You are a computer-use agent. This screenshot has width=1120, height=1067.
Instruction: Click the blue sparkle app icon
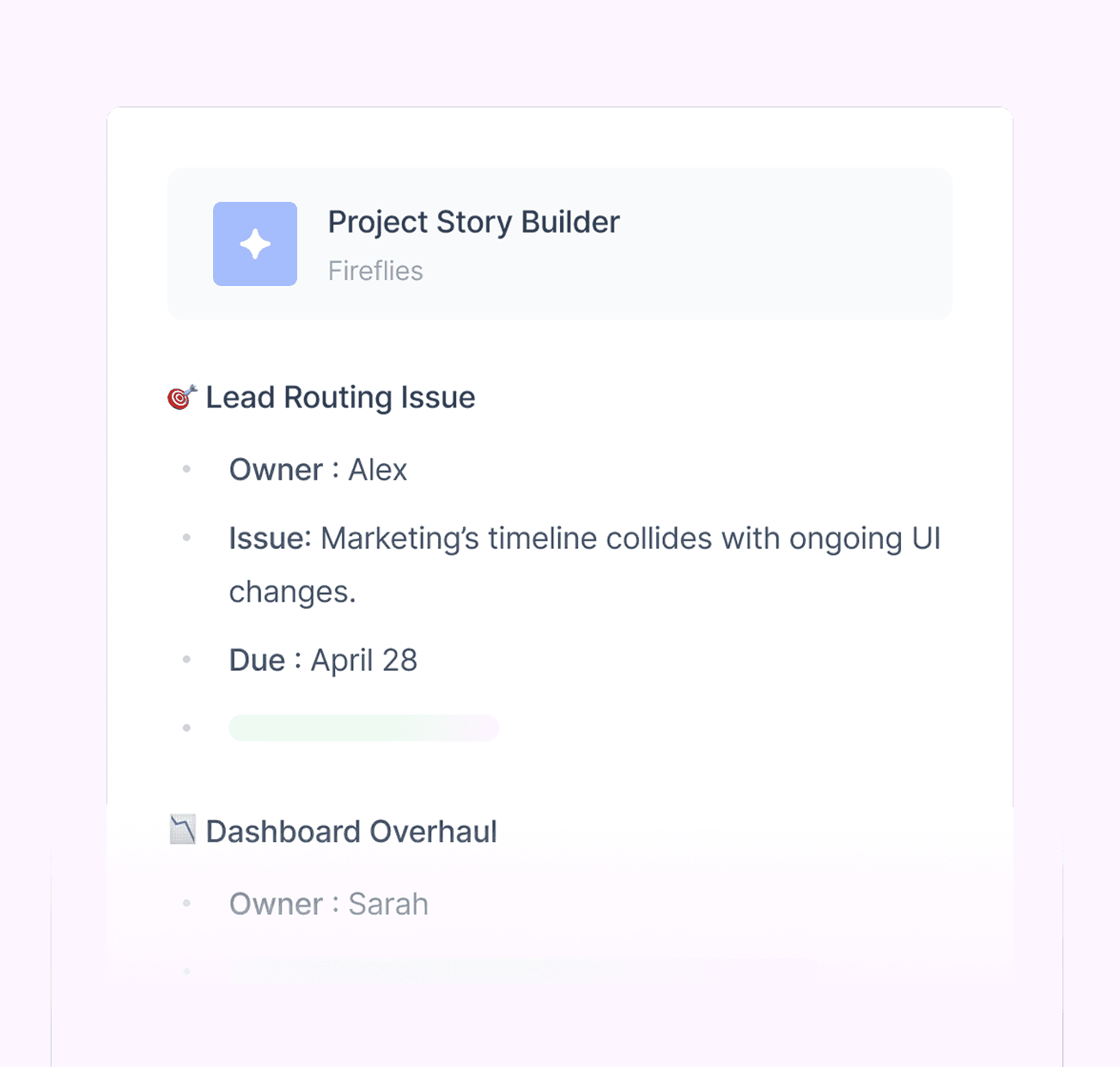(255, 244)
